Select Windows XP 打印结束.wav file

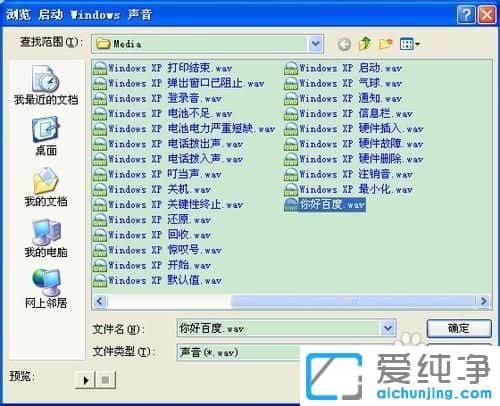point(162,68)
